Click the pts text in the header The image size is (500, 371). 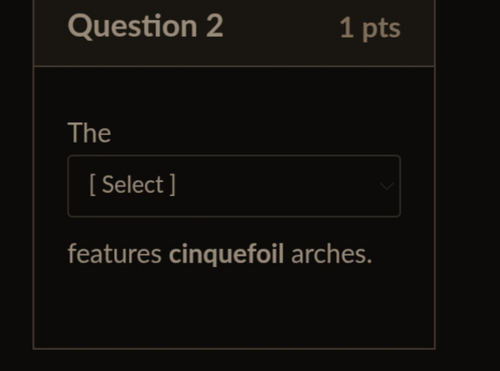click(x=381, y=30)
